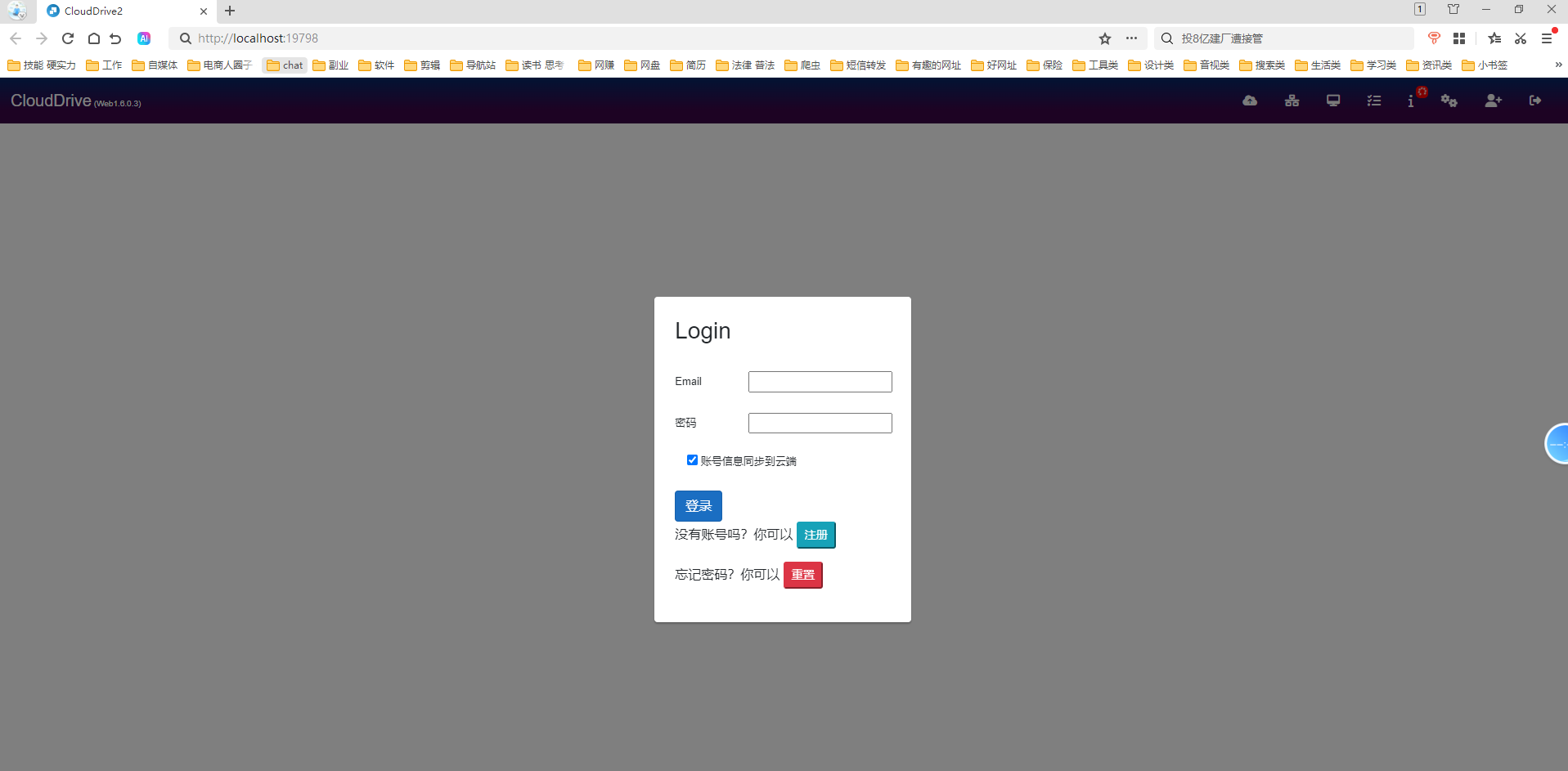This screenshot has width=1568, height=771.
Task: Click into the 密码 password field
Action: pyautogui.click(x=820, y=423)
